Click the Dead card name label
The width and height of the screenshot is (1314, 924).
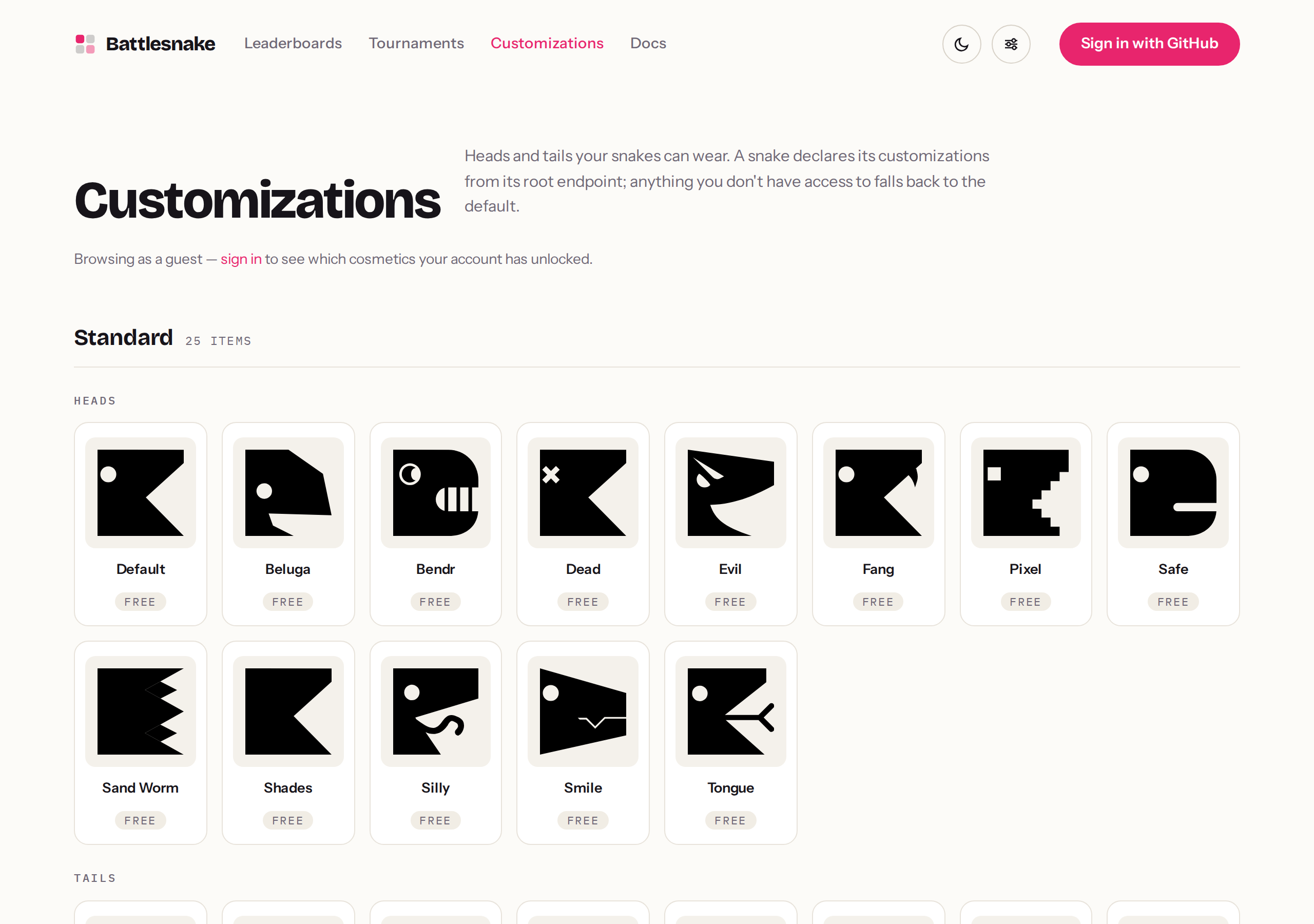pos(583,569)
